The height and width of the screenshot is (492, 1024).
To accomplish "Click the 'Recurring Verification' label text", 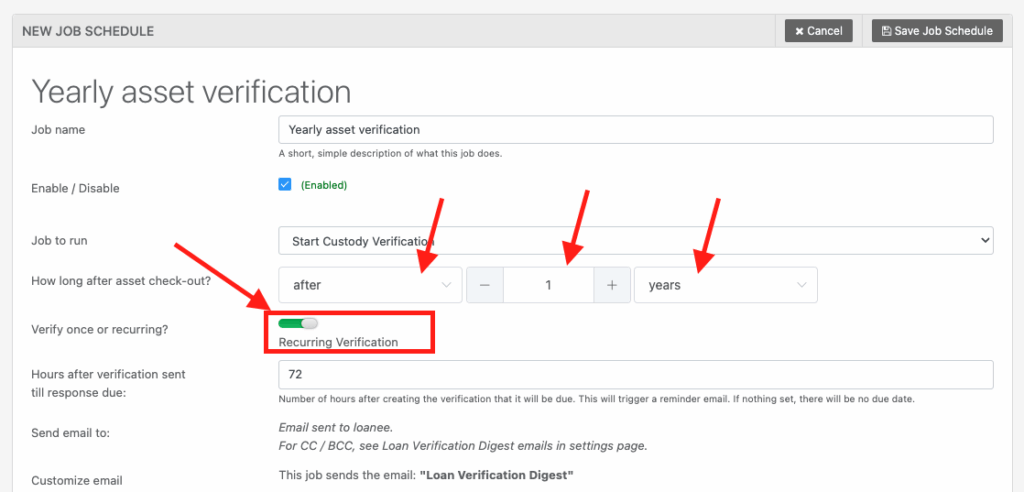I will click(338, 342).
